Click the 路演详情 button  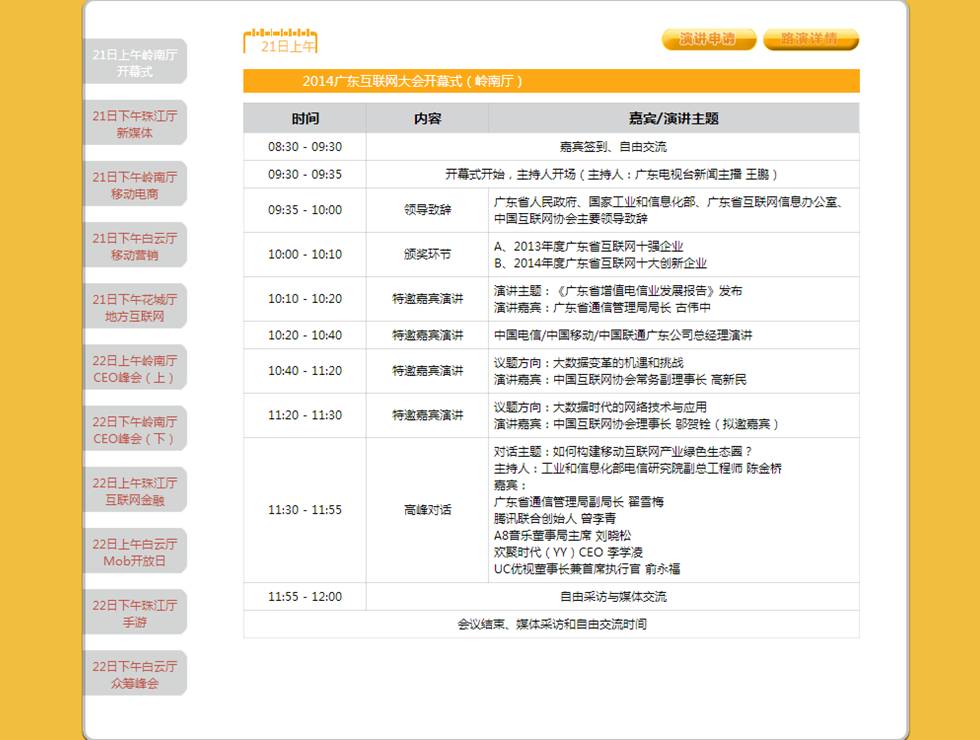pyautogui.click(x=811, y=39)
